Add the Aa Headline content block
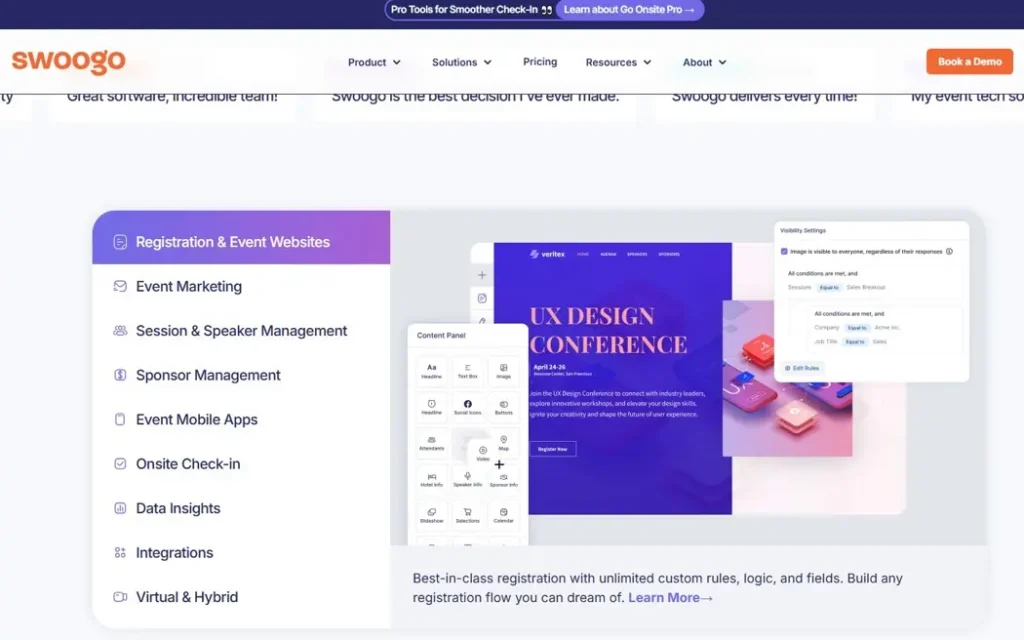Screen dimensions: 1024x640 point(431,371)
